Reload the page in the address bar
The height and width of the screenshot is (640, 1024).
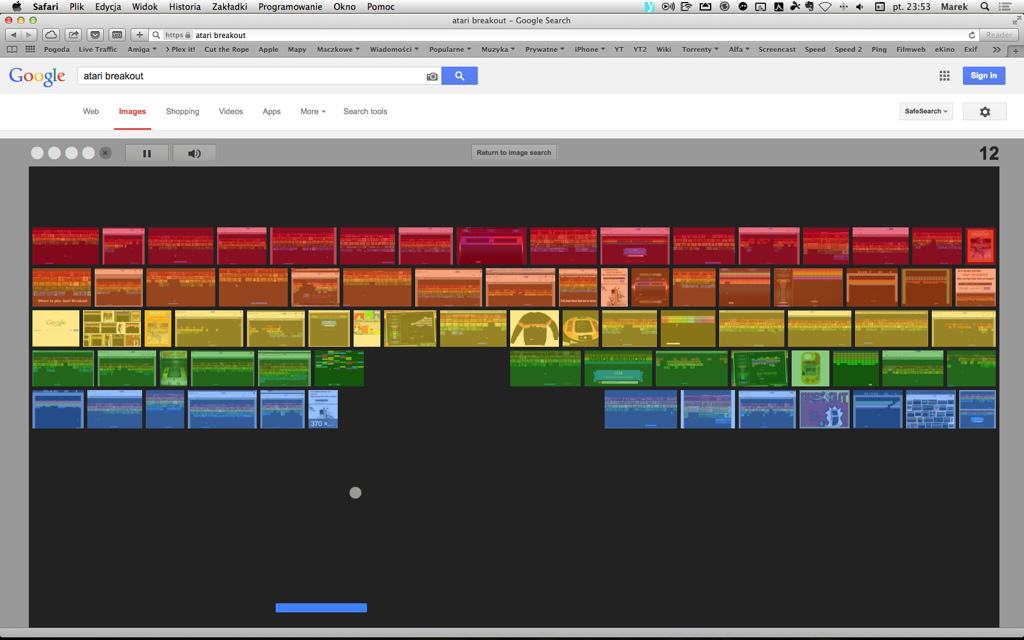point(971,35)
